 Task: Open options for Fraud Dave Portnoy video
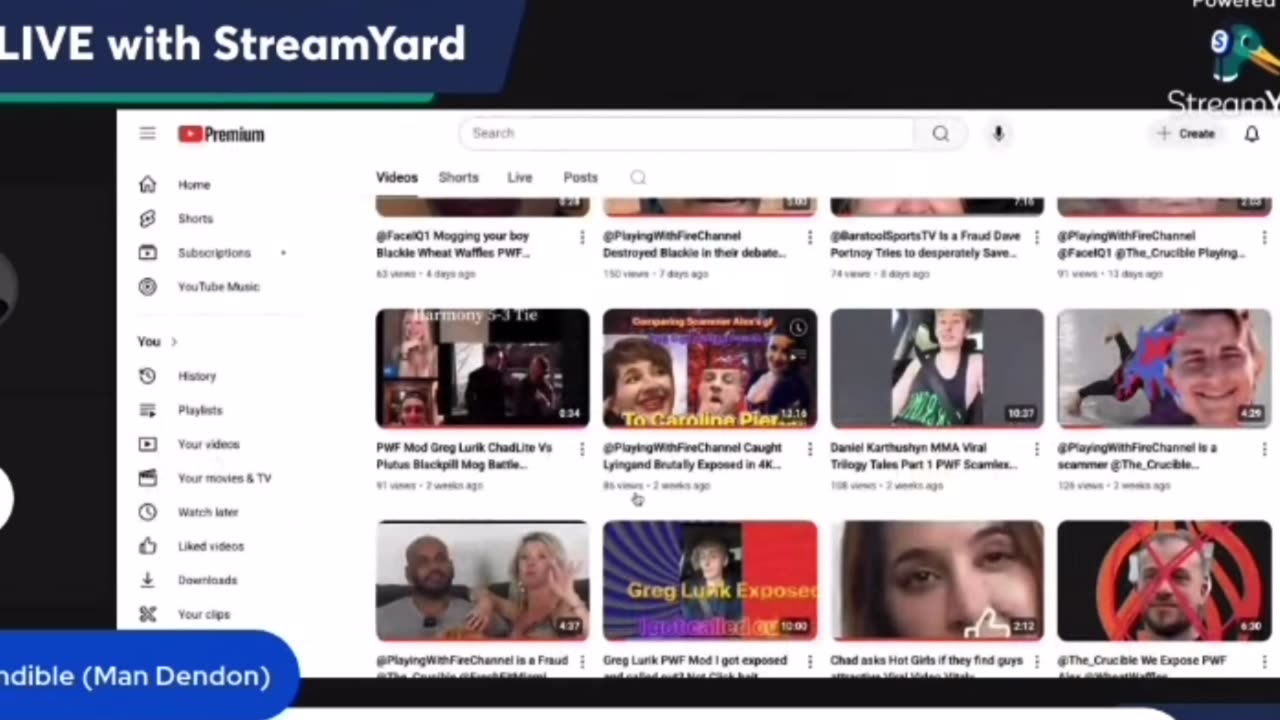pos(1036,237)
